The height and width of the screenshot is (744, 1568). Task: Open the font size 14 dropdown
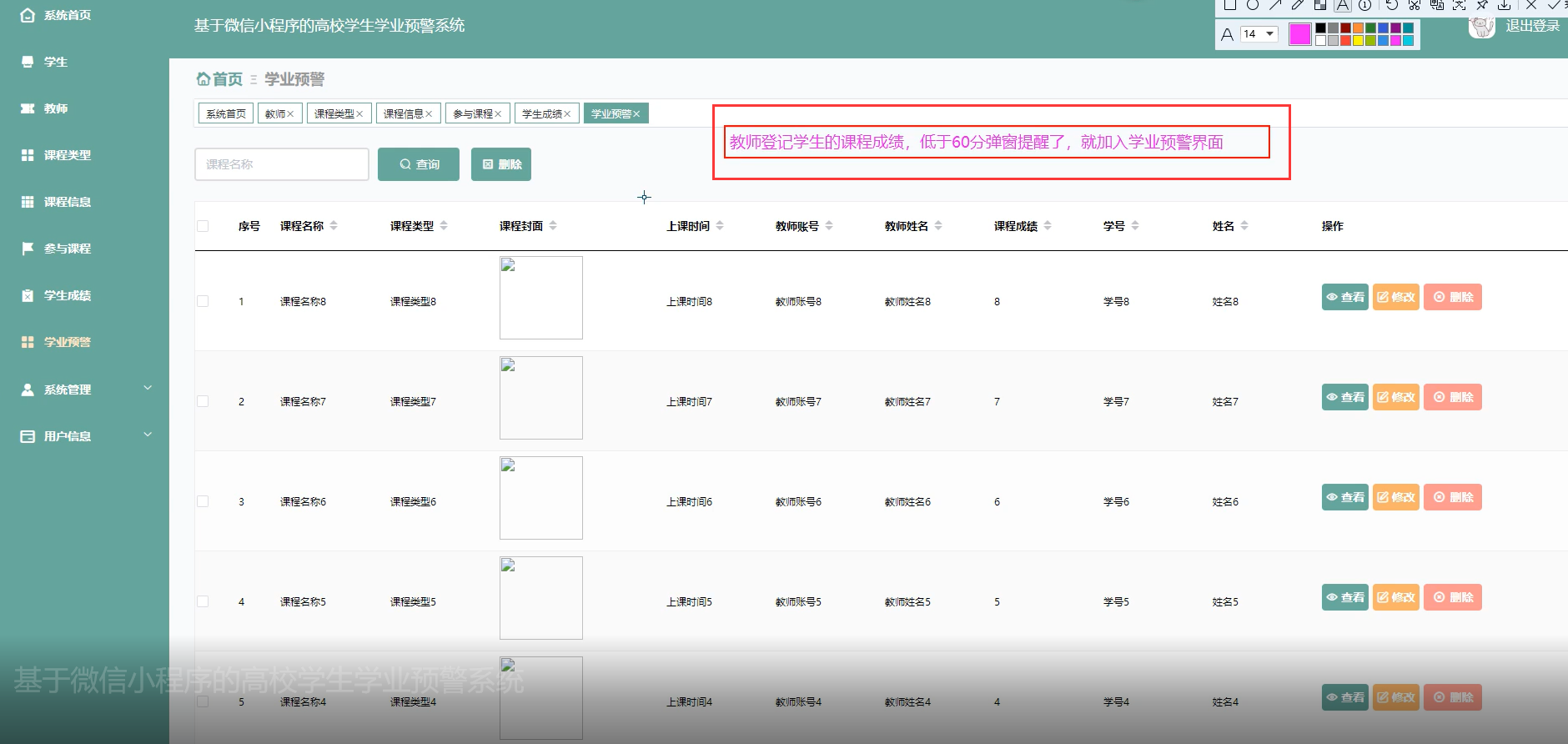pos(1259,34)
